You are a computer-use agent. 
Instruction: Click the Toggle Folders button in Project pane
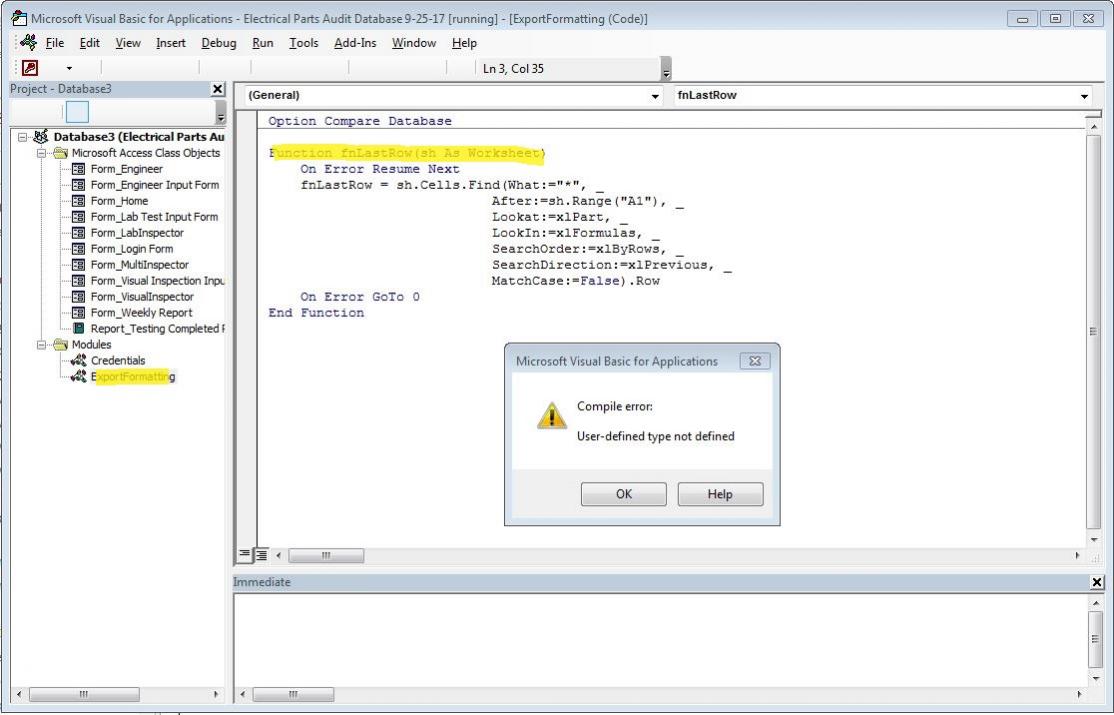click(x=77, y=112)
